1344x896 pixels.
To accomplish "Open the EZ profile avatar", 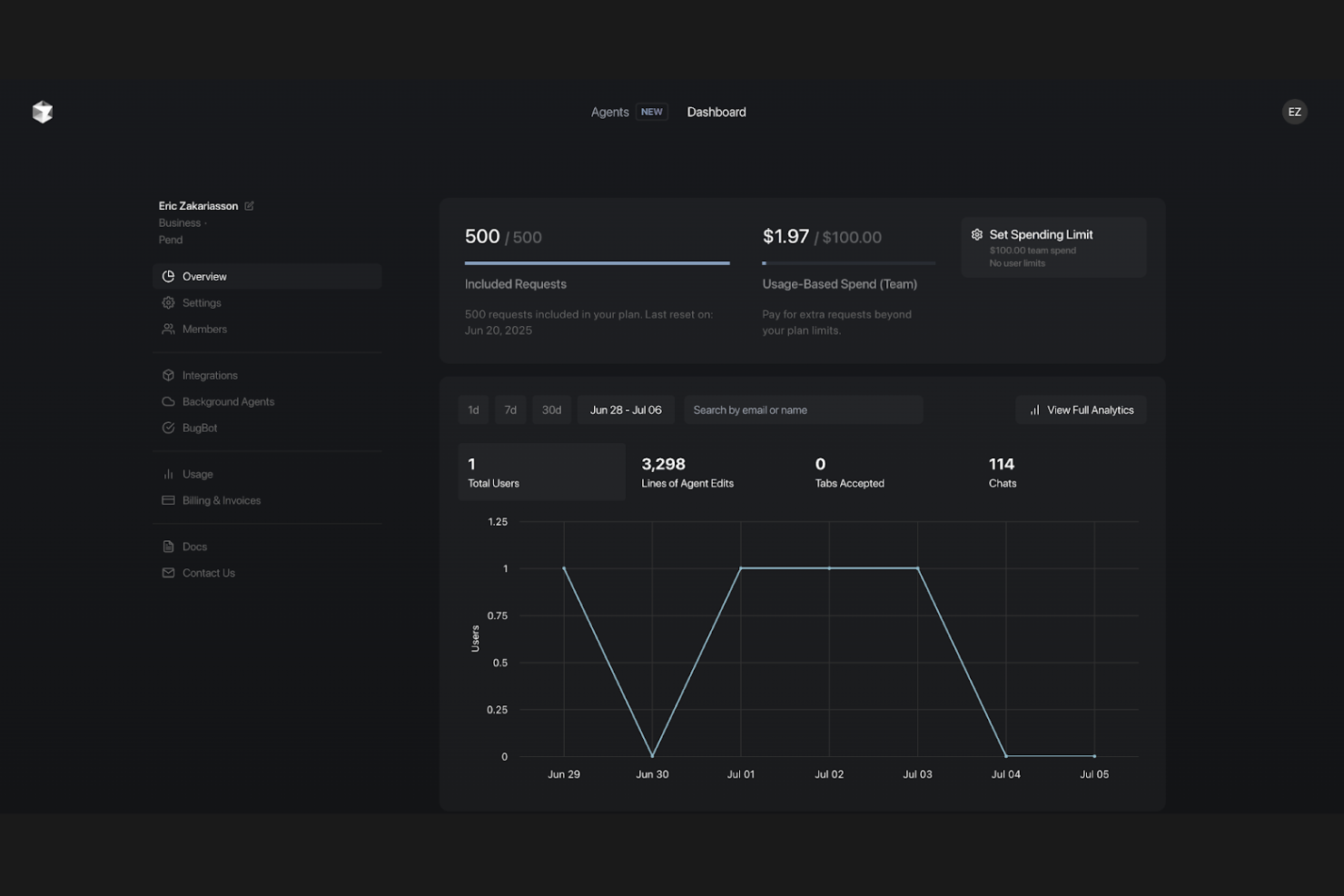I will [x=1294, y=112].
